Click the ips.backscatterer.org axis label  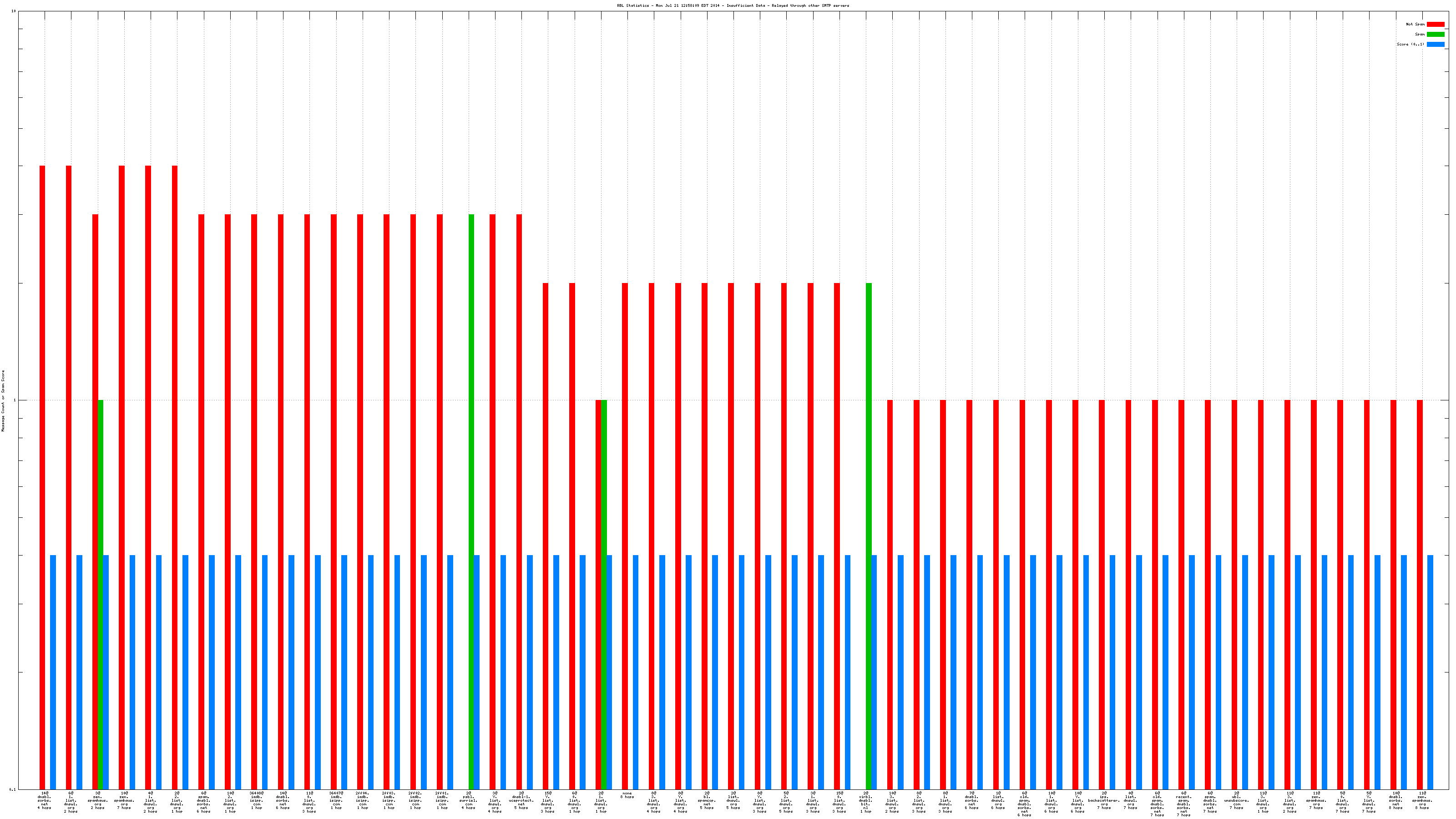tap(1104, 800)
